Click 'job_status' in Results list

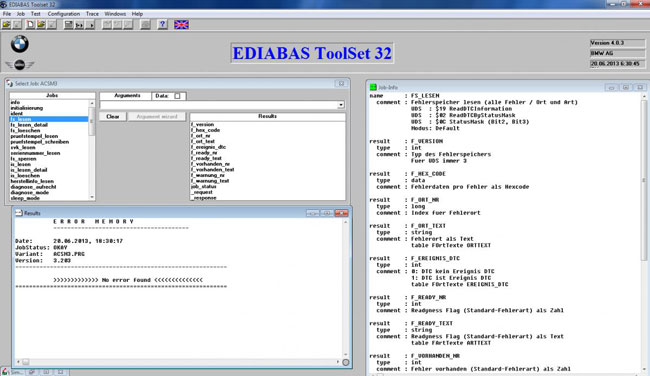tap(204, 187)
